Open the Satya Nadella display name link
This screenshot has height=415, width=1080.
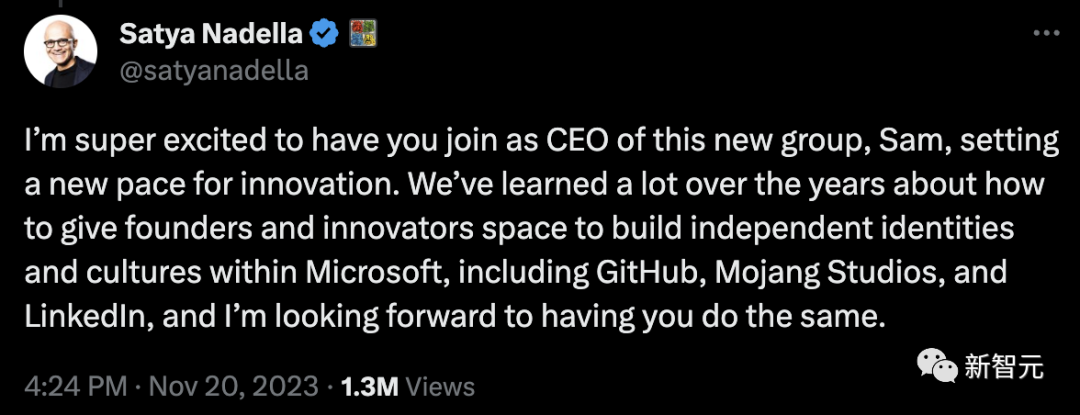[211, 34]
